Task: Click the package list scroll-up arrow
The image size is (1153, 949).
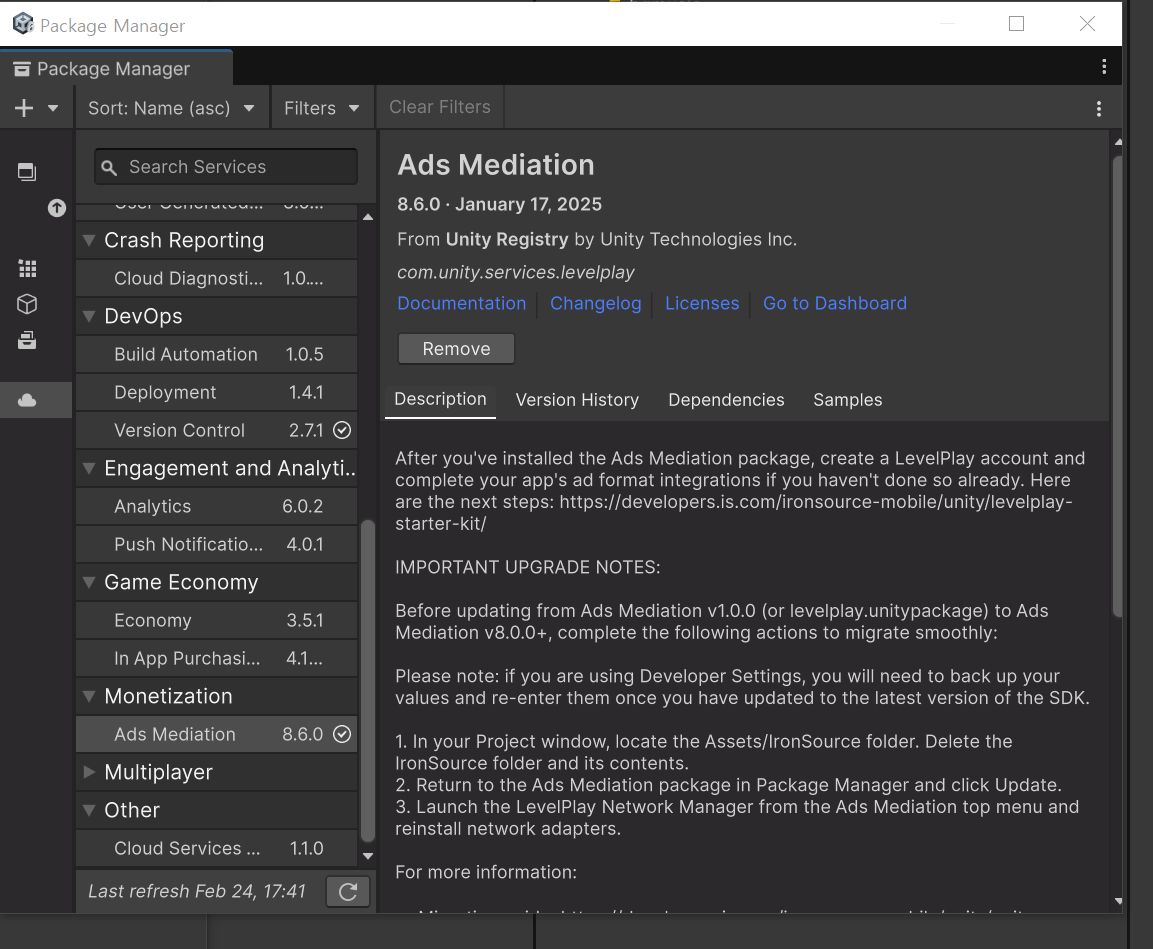Action: coord(368,217)
